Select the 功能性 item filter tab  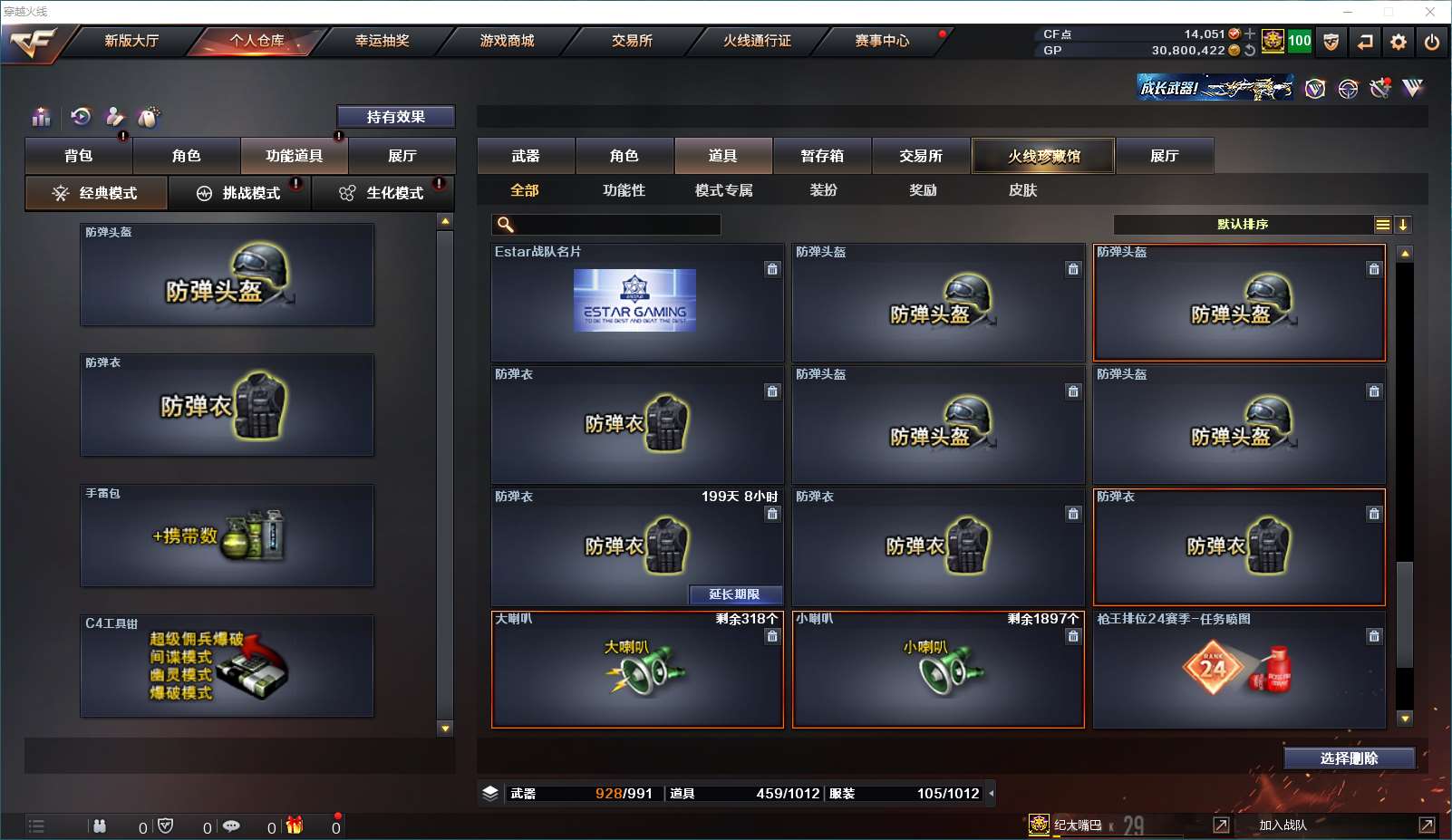tap(624, 190)
